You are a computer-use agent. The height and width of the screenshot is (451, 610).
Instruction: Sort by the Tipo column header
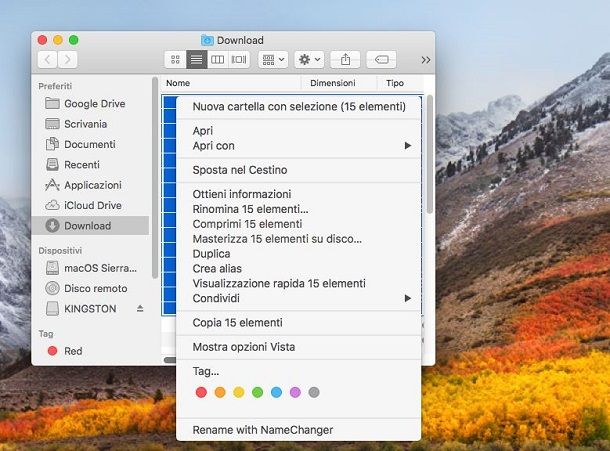pos(400,83)
